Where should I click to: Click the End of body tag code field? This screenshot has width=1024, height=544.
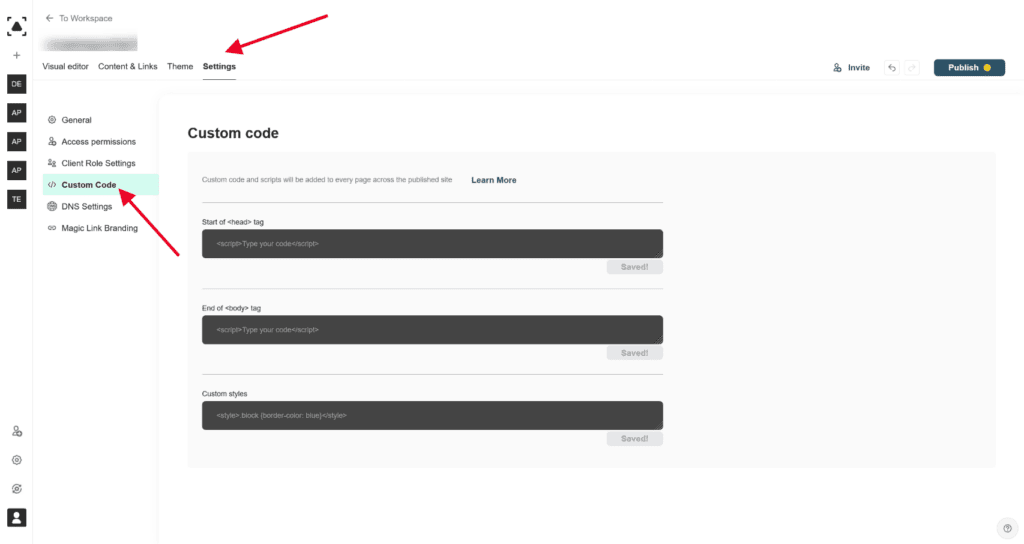point(432,330)
